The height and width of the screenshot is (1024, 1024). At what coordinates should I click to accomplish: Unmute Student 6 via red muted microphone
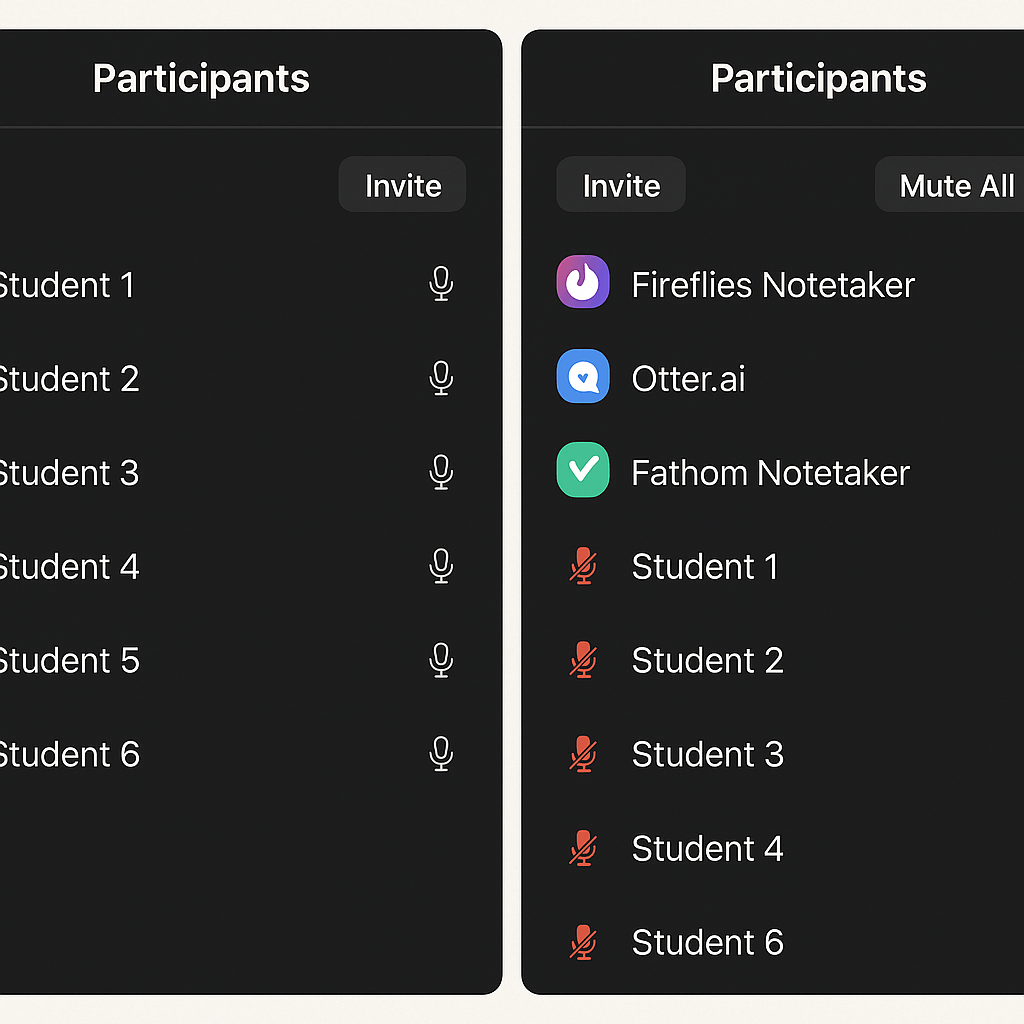click(583, 942)
